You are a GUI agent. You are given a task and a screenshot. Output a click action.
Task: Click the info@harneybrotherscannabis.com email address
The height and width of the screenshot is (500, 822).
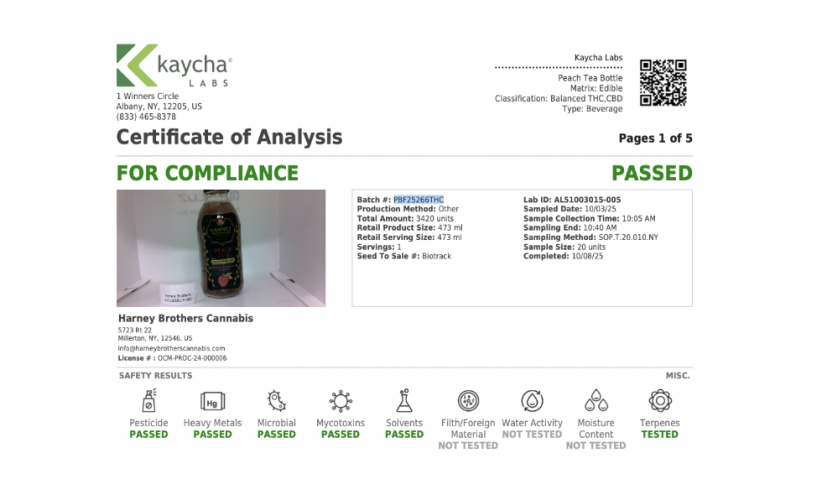click(171, 348)
